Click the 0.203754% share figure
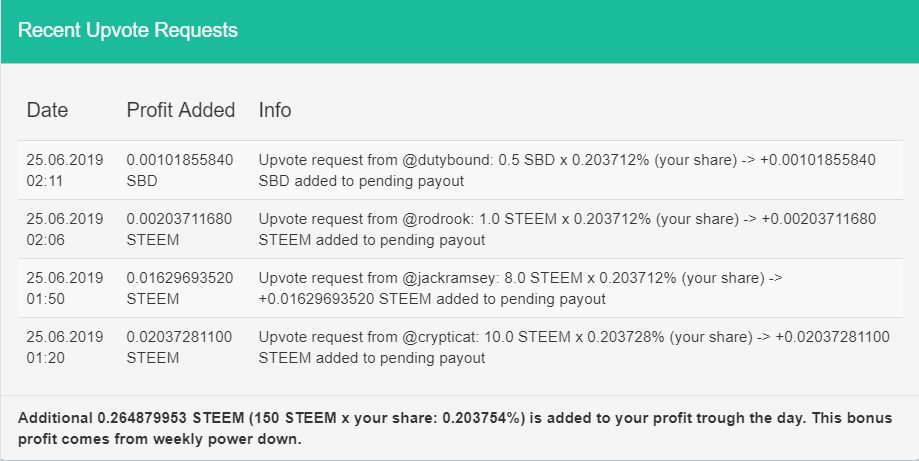This screenshot has width=919, height=461. (481, 418)
